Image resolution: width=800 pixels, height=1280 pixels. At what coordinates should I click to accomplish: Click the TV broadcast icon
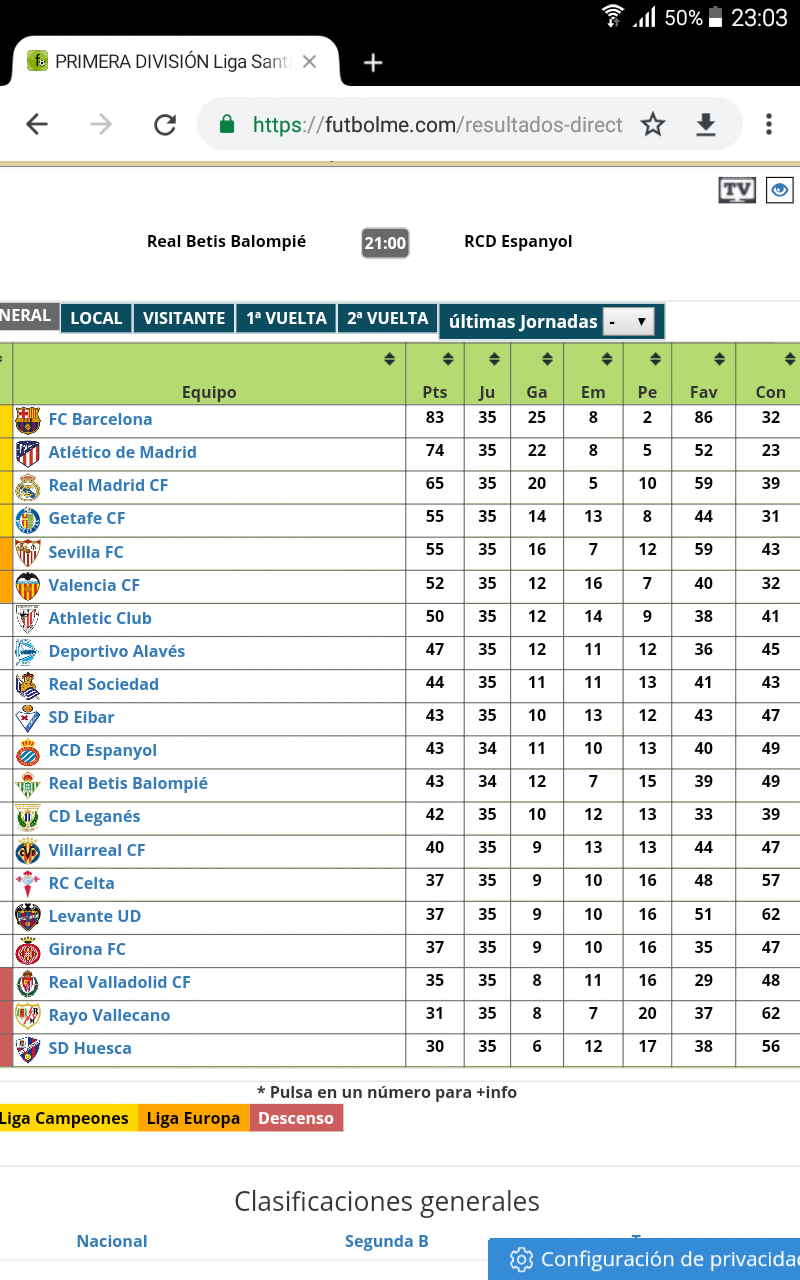737,190
